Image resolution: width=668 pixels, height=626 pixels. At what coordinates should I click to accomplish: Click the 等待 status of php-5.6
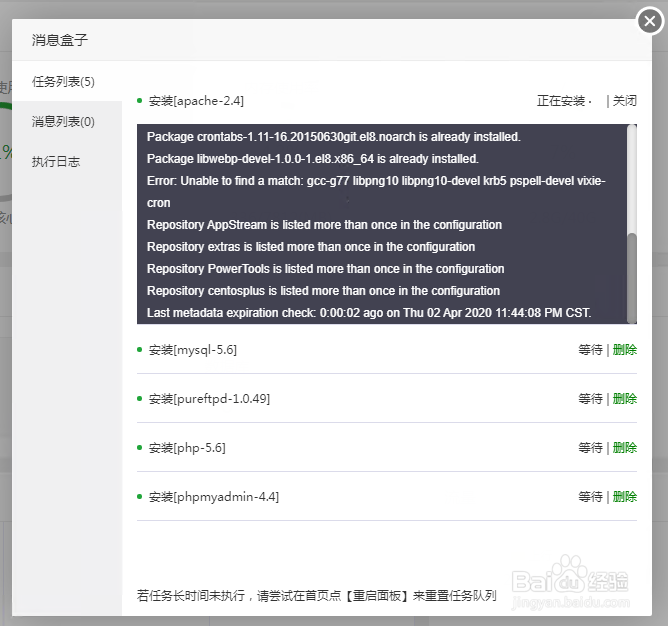tap(590, 448)
